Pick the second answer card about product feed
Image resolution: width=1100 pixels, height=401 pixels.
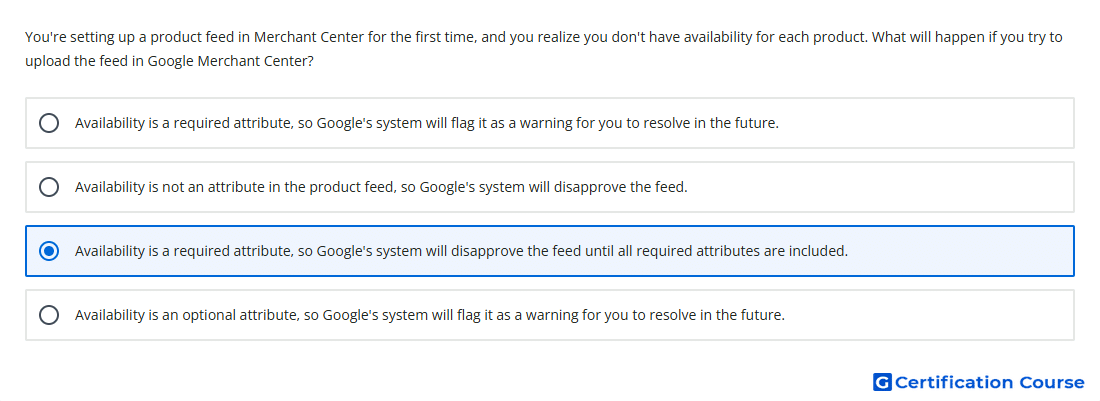[x=550, y=187]
